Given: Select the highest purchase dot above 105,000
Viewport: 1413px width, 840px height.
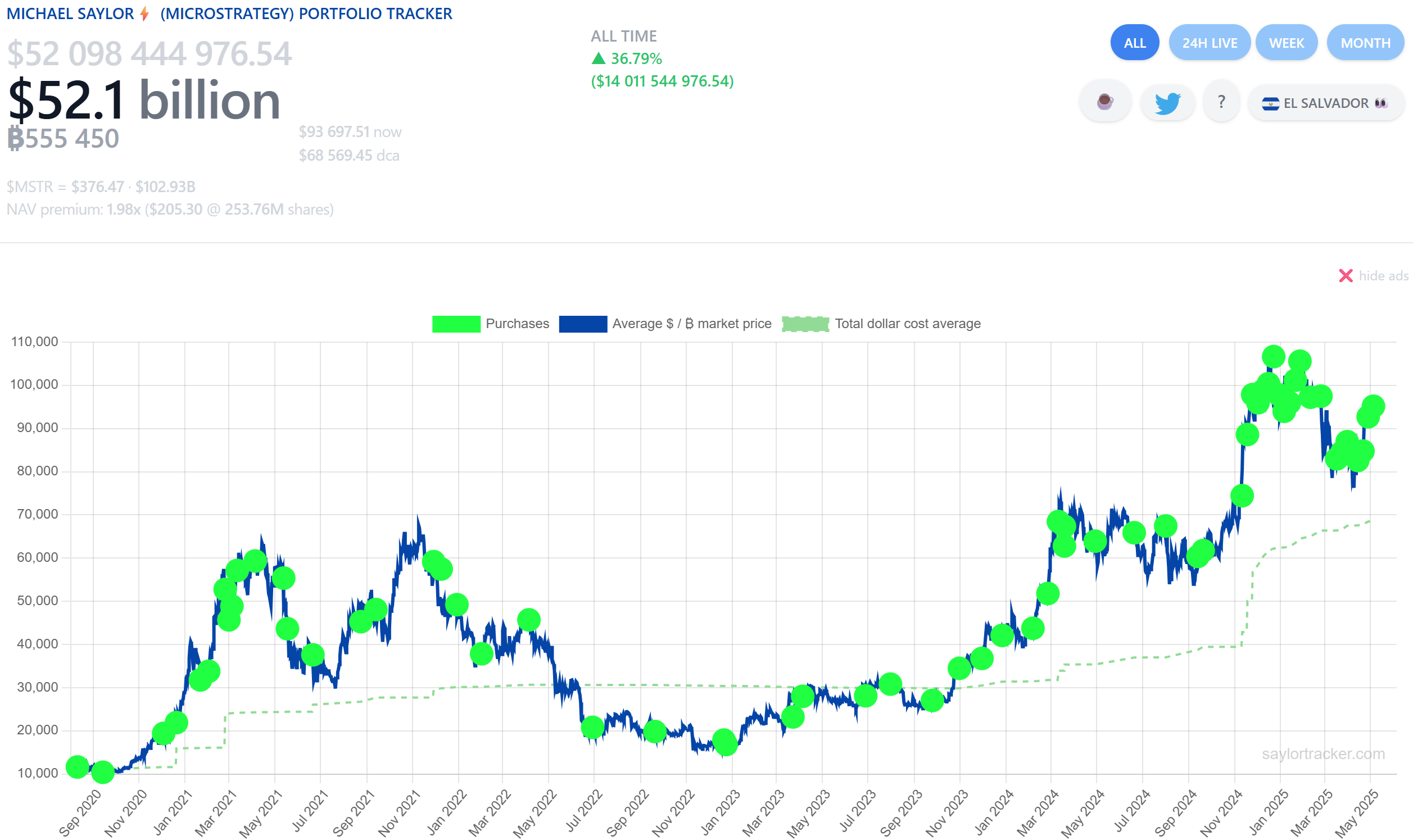Looking at the screenshot, I should click(x=1272, y=357).
